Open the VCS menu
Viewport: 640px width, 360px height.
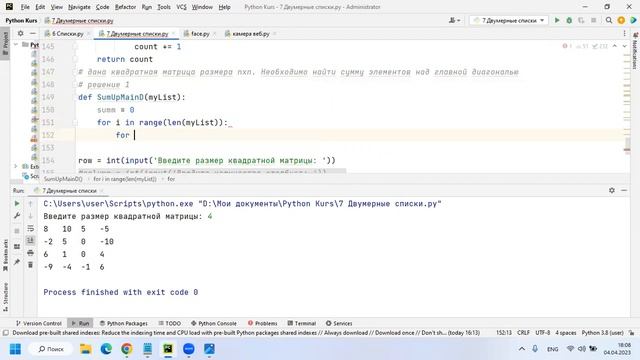coord(181,7)
